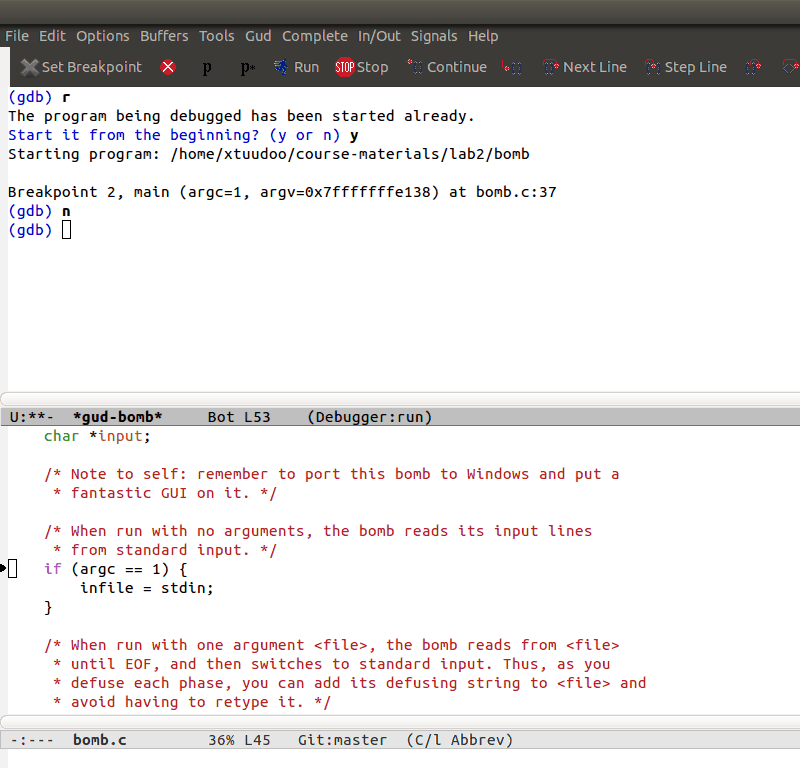Open the Gud menu
The height and width of the screenshot is (768, 800).
pos(258,36)
